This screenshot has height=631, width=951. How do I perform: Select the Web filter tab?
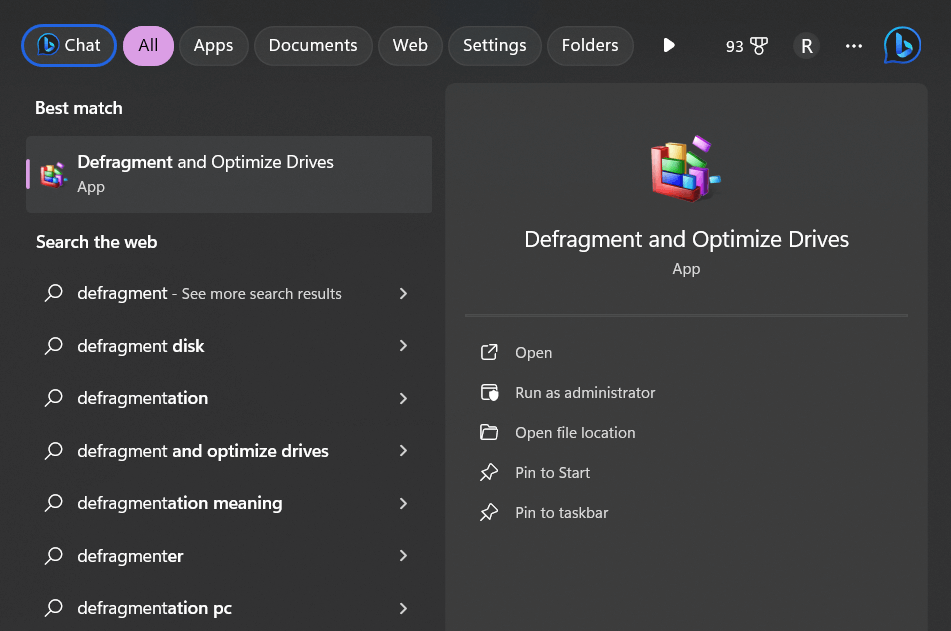coord(410,46)
